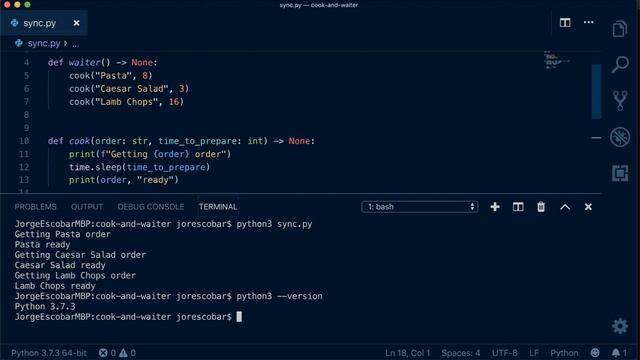Screen dimensions: 640x360
Task: Click 'Getting Pasta order' terminal line
Action: tap(62, 234)
